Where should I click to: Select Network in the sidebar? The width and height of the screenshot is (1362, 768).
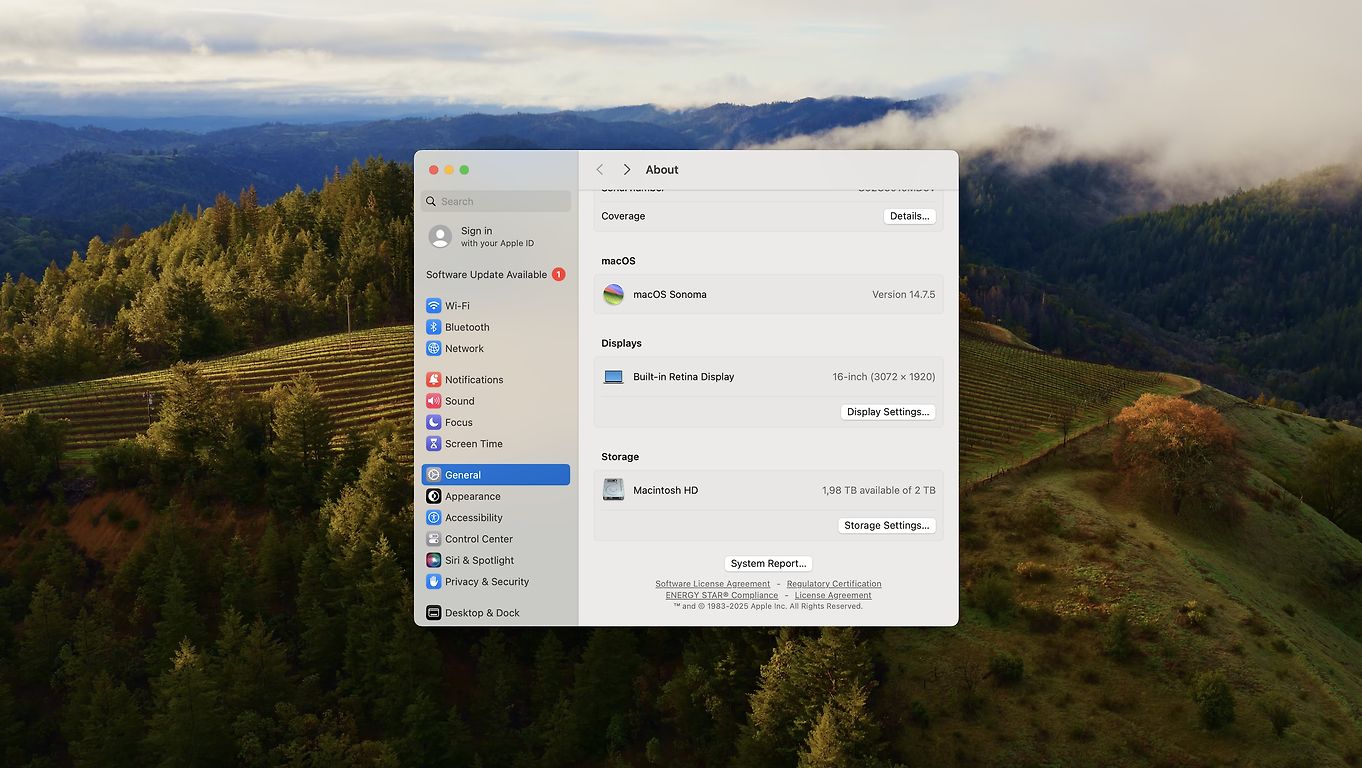[496, 348]
